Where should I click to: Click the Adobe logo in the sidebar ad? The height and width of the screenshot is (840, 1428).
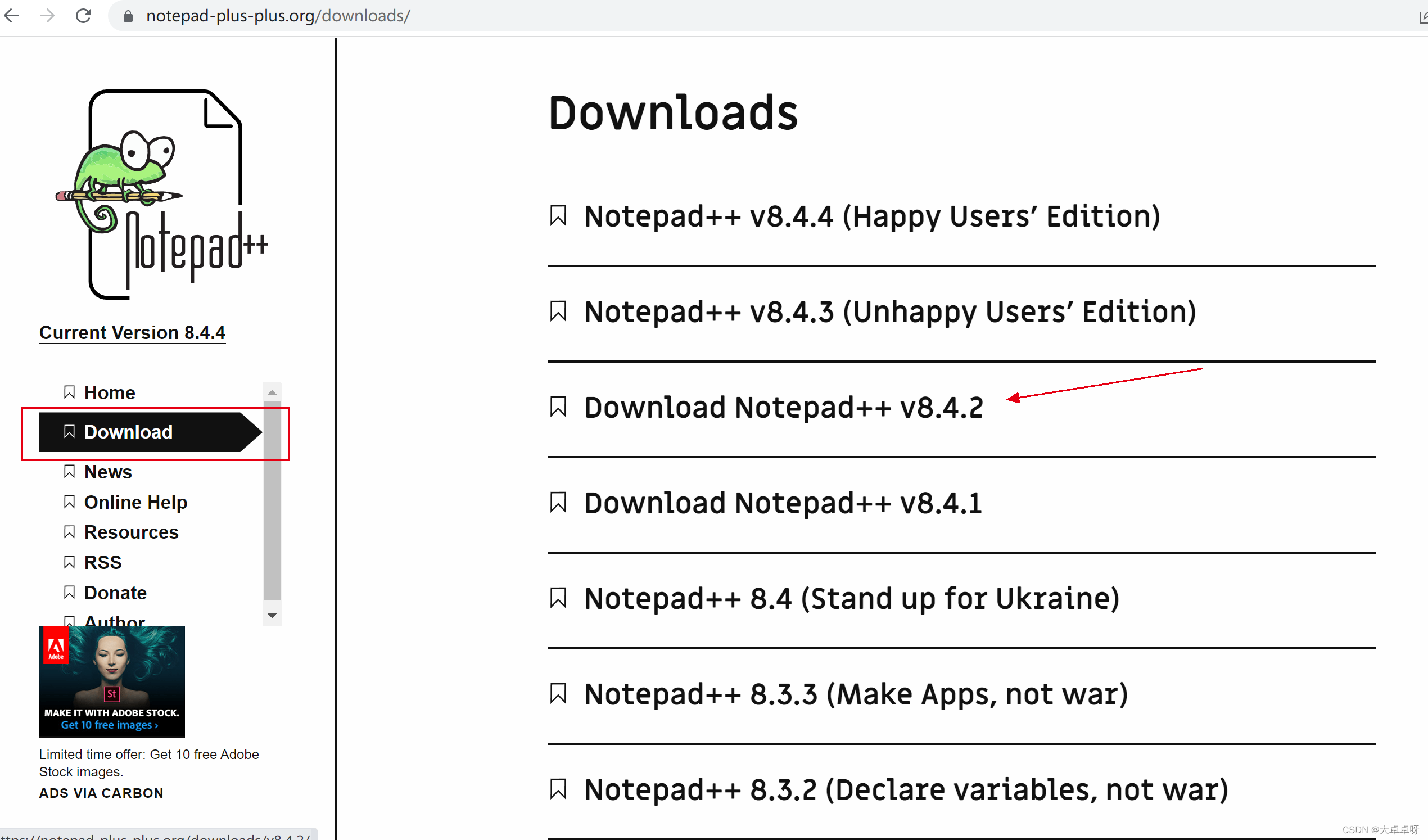[56, 645]
